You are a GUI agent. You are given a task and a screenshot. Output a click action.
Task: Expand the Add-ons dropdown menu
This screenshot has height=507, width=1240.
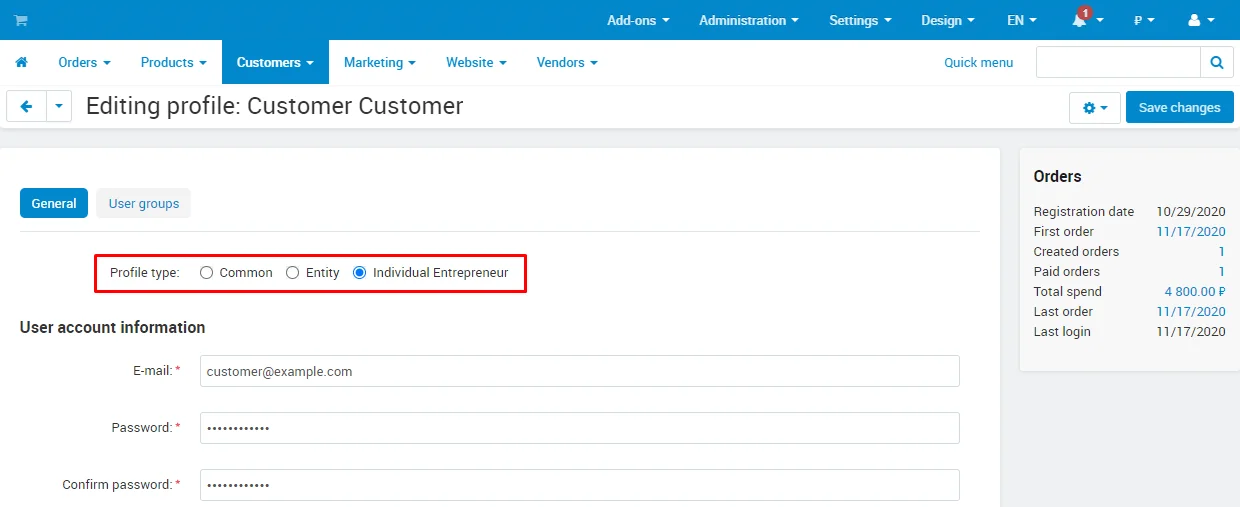[x=638, y=20]
